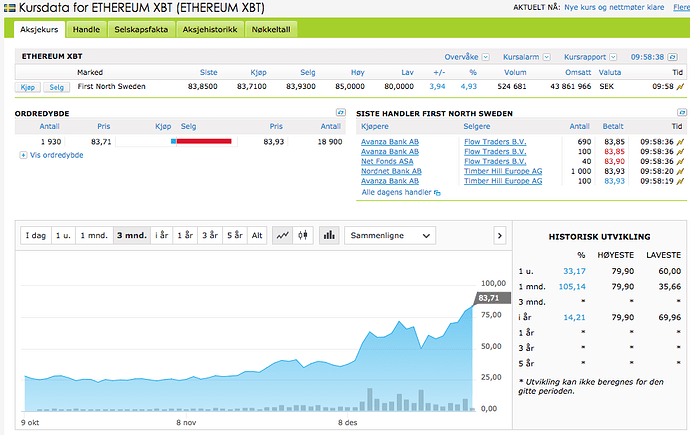Open the Sammenligne dropdown

(390, 235)
